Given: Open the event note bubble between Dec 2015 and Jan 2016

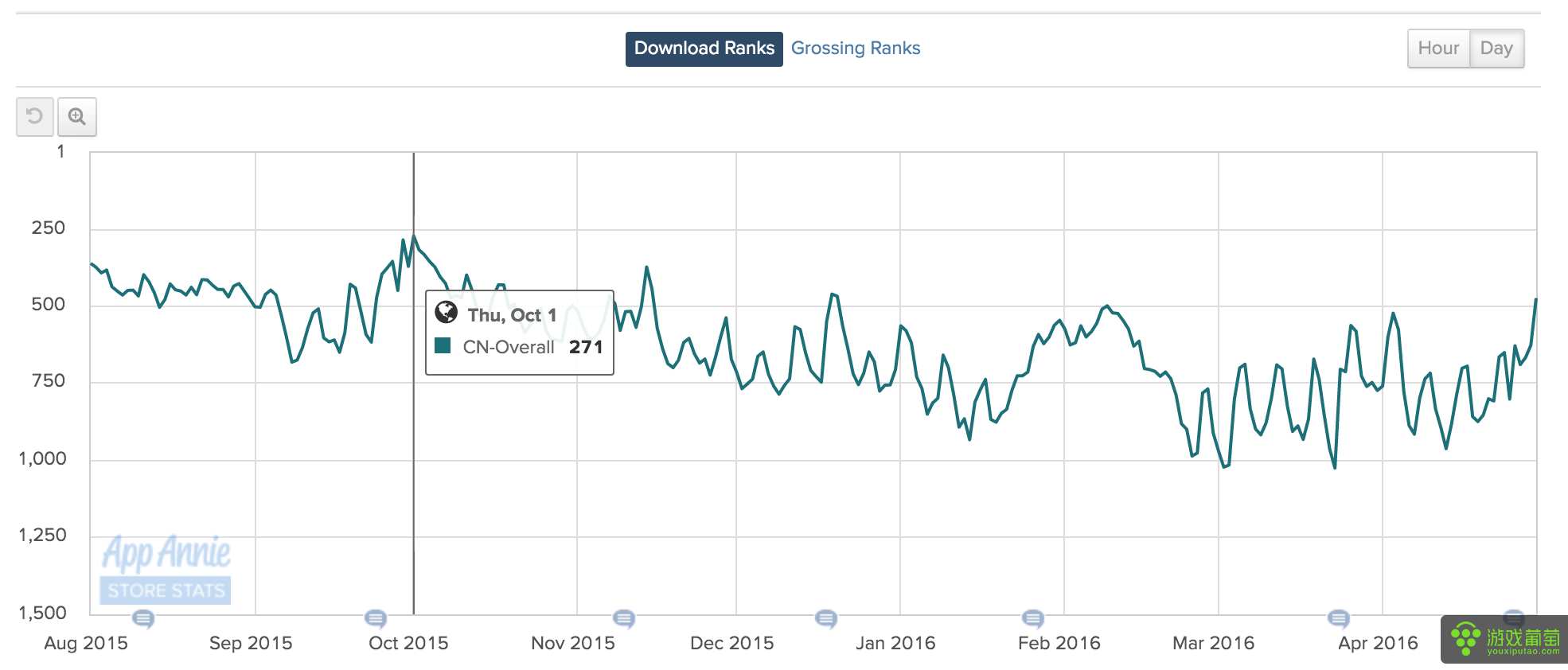Looking at the screenshot, I should tap(826, 618).
